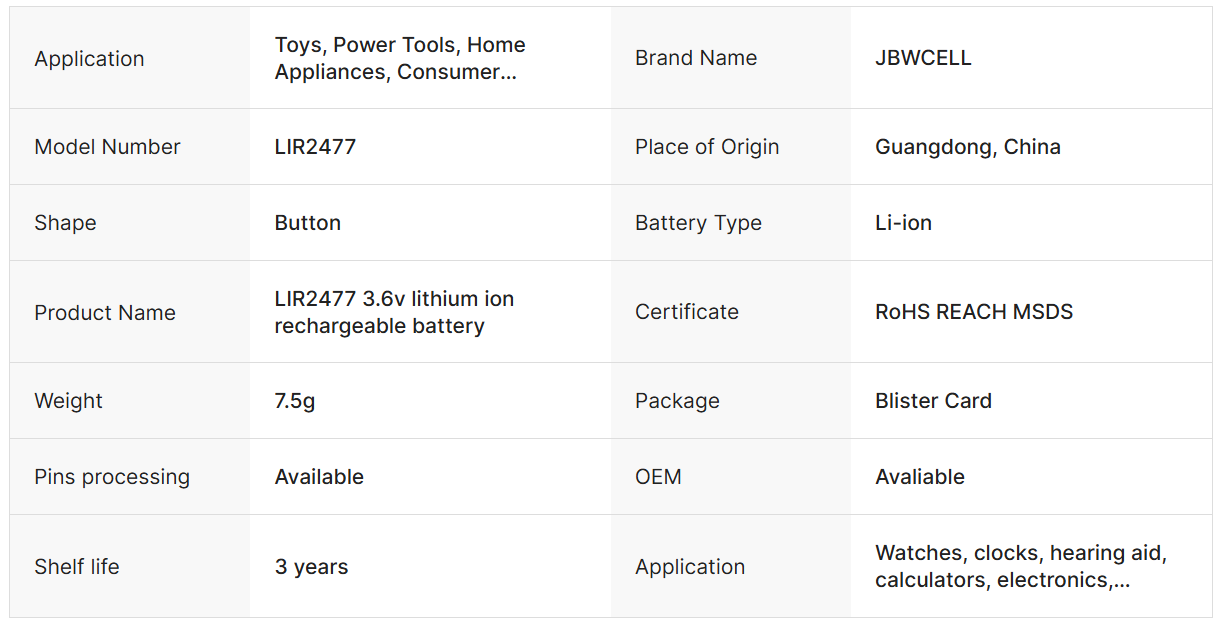
Task: Select the "Li-ion" battery type value
Action: pos(903,223)
